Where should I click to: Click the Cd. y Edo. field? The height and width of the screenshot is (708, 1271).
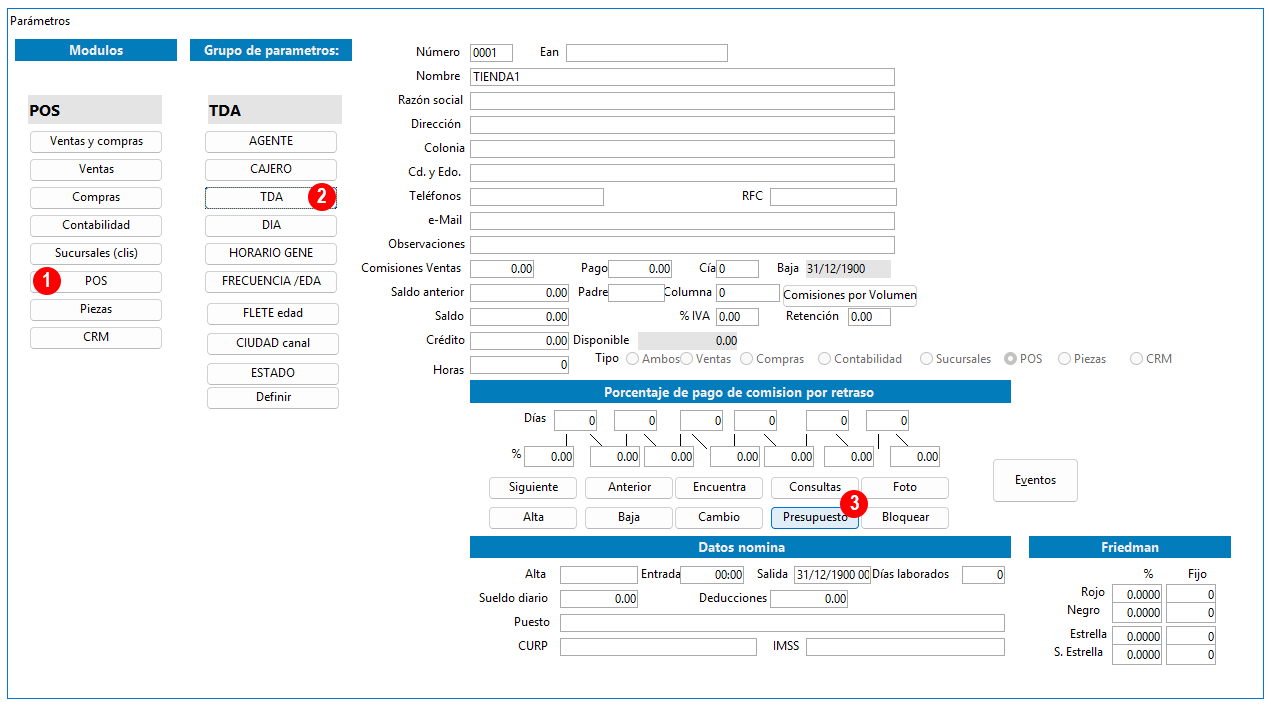coord(682,173)
